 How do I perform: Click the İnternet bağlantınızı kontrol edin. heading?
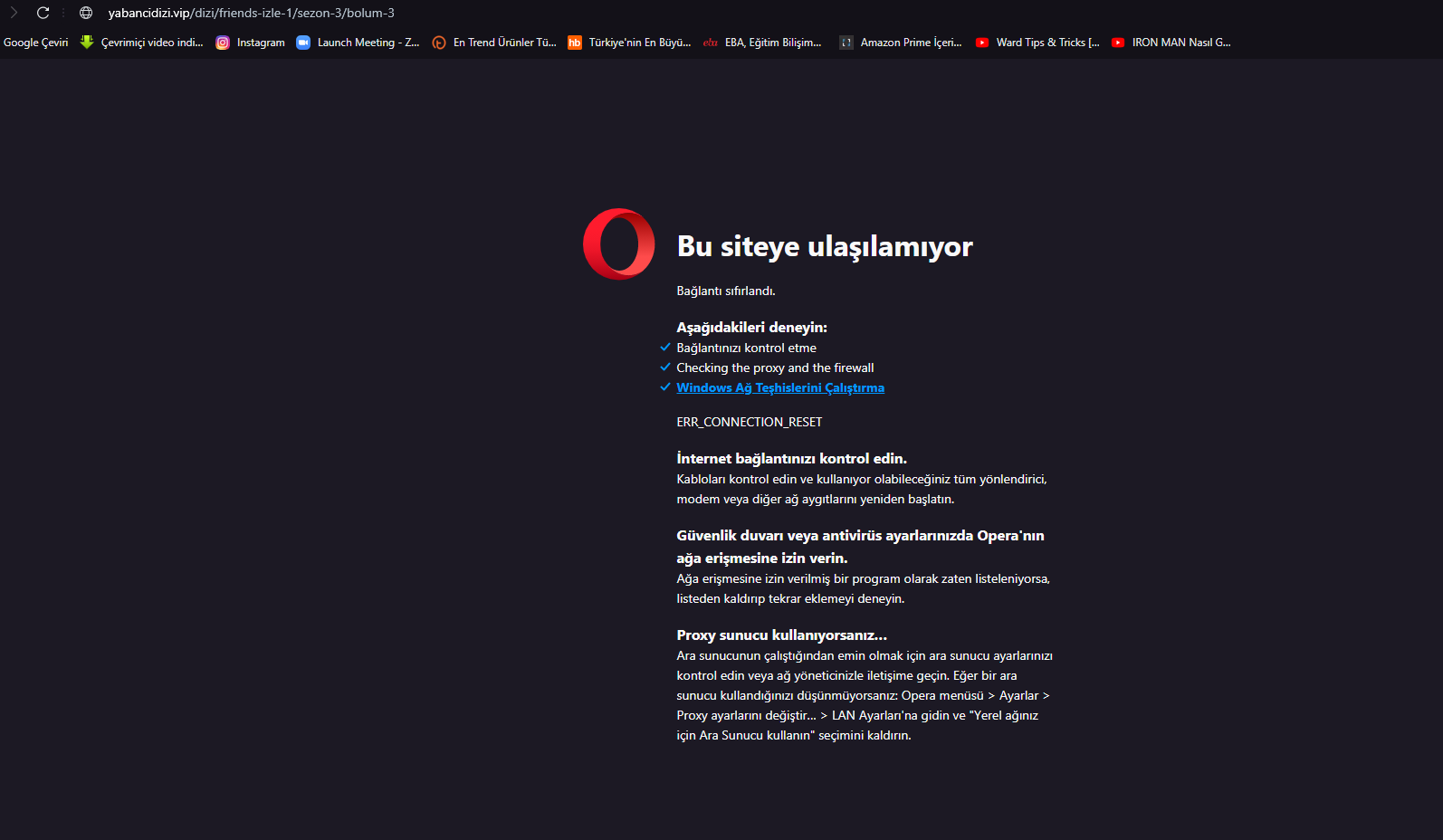coord(791,458)
